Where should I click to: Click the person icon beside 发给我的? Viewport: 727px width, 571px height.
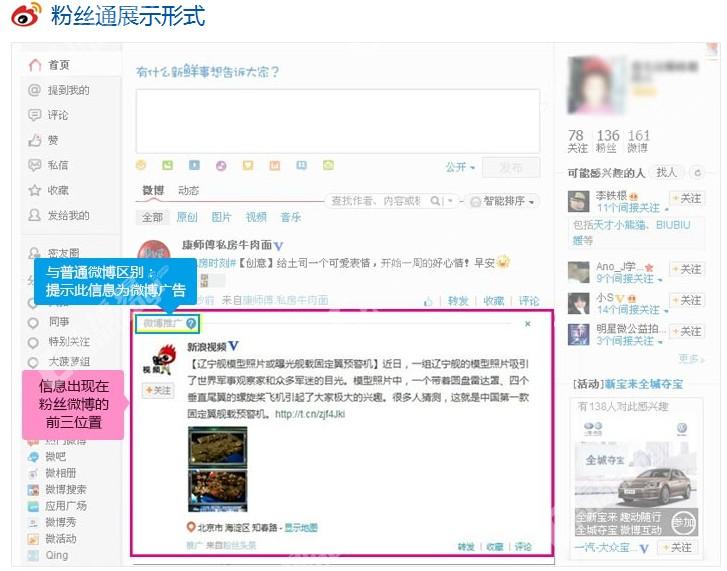click(35, 215)
